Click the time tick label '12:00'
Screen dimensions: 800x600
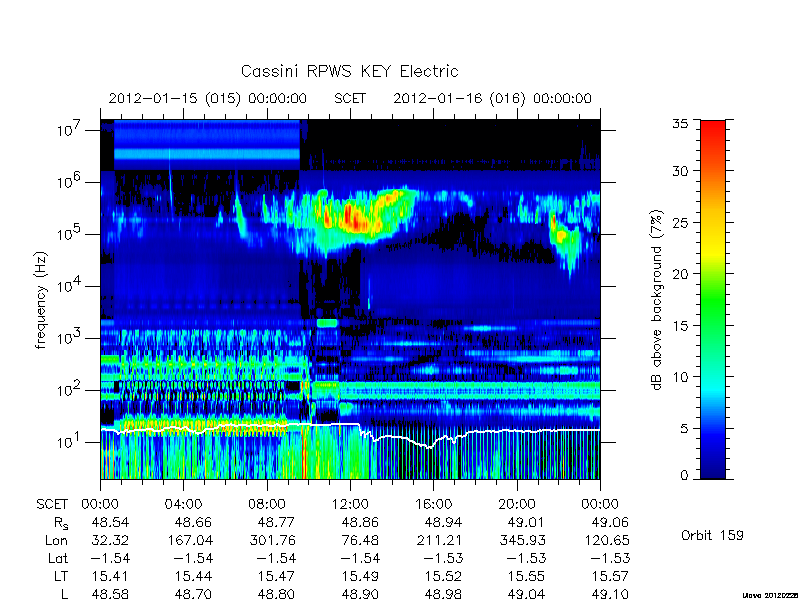(x=350, y=505)
